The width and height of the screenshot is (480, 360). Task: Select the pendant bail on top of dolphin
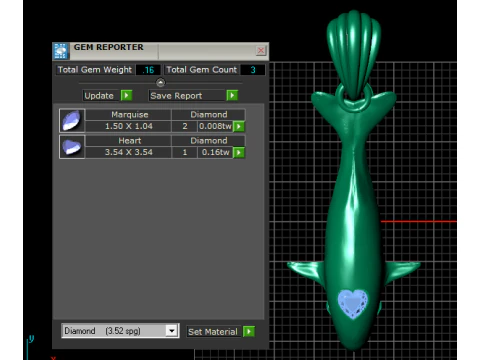coord(354,53)
